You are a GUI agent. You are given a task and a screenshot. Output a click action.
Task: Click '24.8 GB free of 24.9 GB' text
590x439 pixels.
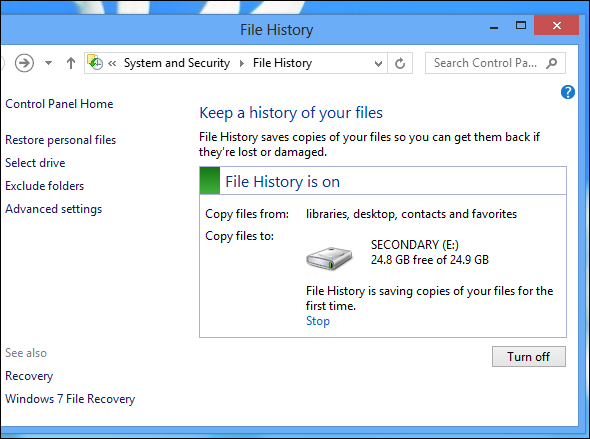pos(430,260)
